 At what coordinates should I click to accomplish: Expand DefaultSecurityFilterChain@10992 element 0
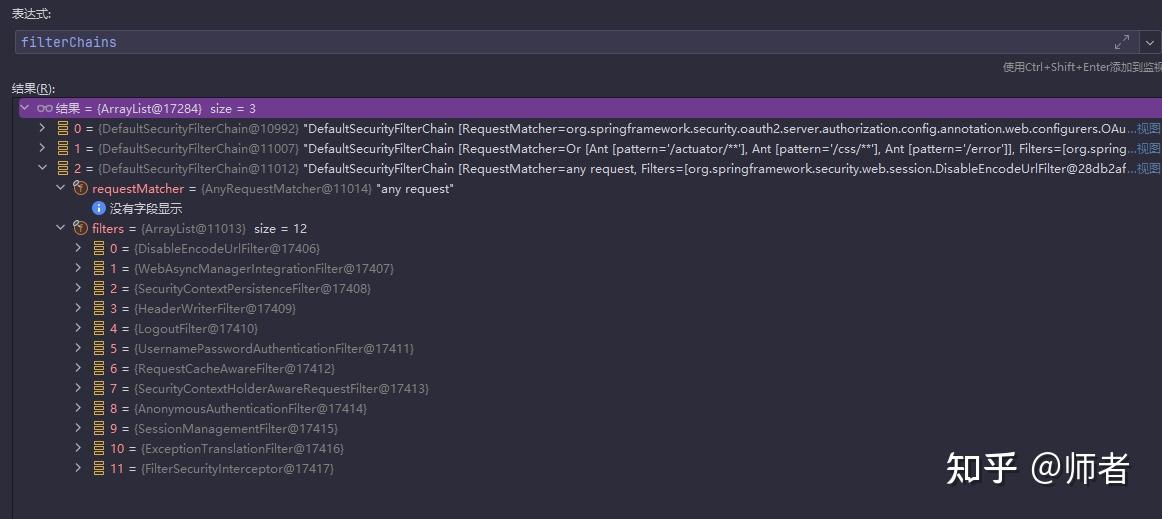[42, 128]
